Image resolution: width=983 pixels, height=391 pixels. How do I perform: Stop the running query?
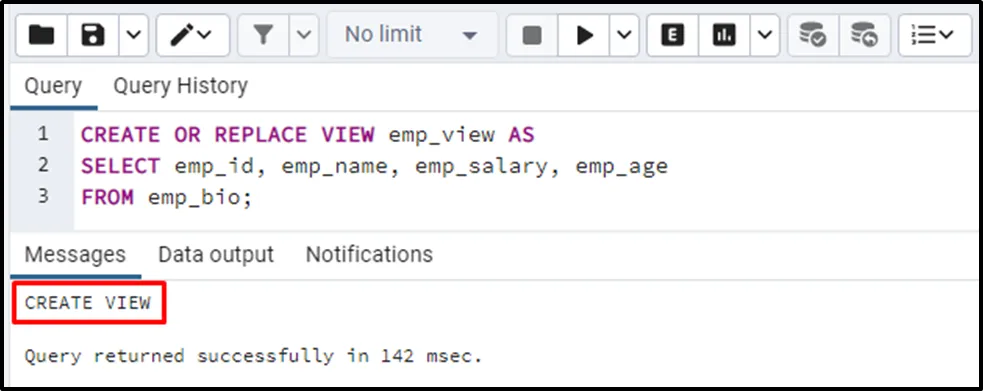click(x=532, y=35)
